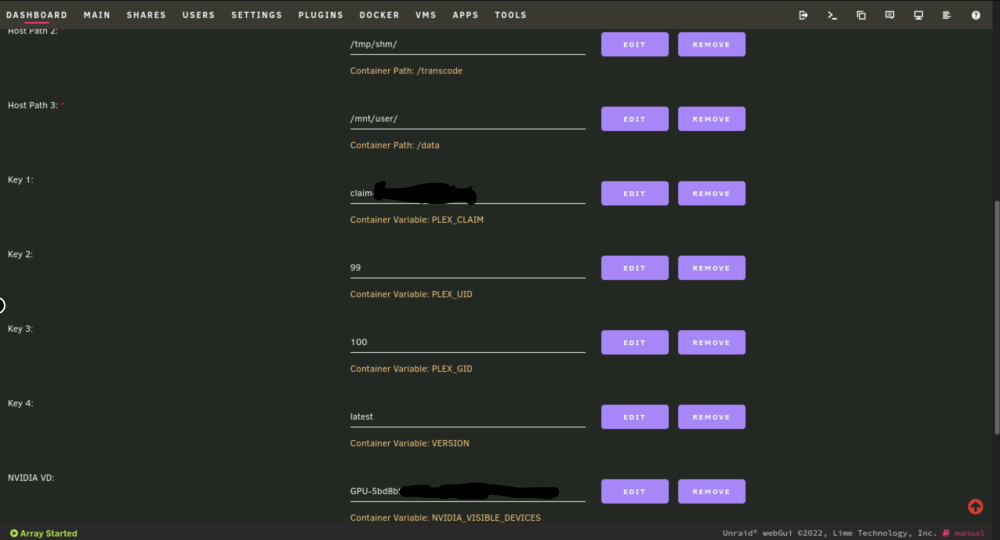Edit Key 4 VERSION variable

coord(635,417)
